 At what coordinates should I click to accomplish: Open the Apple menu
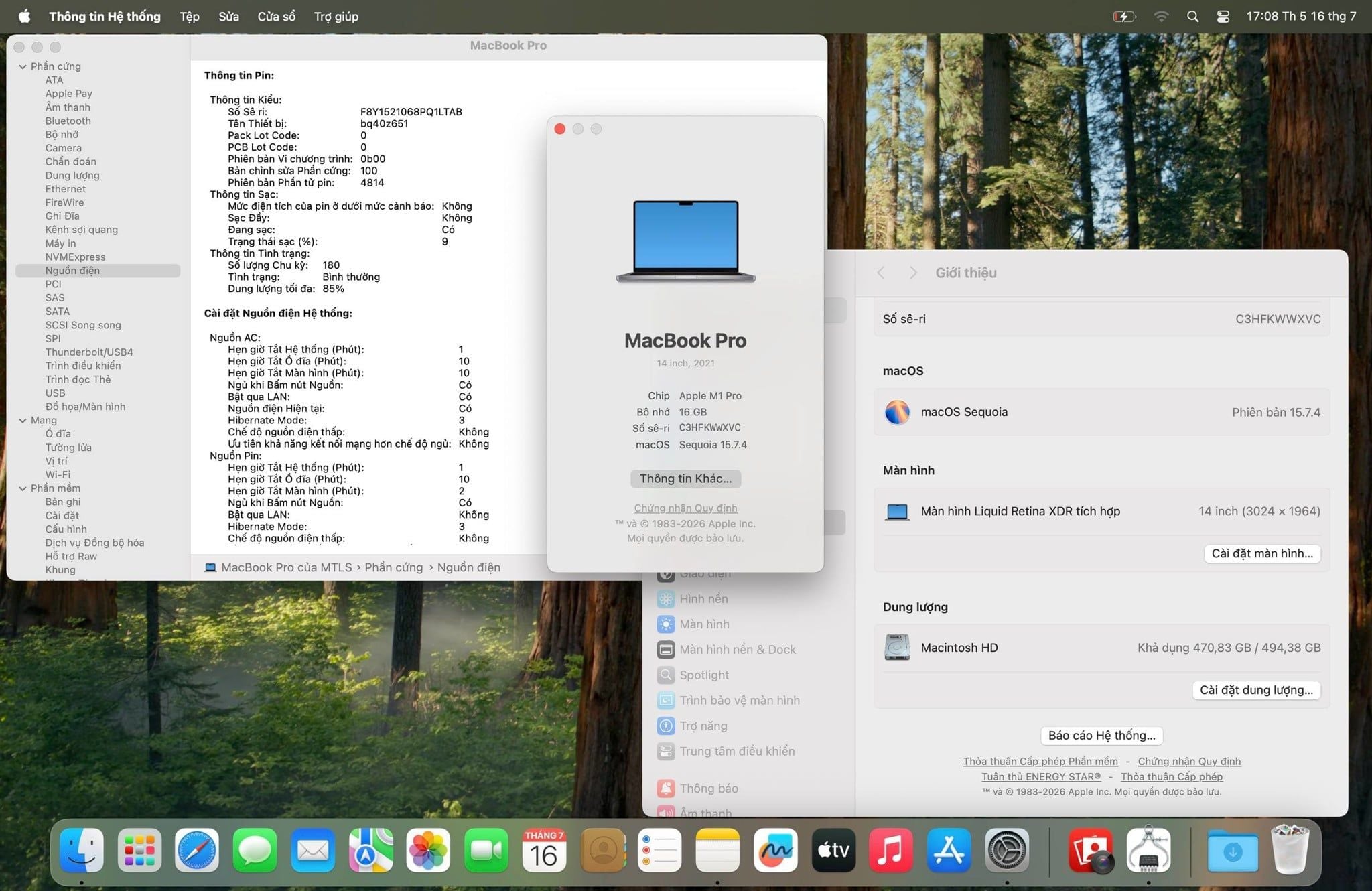[24, 16]
